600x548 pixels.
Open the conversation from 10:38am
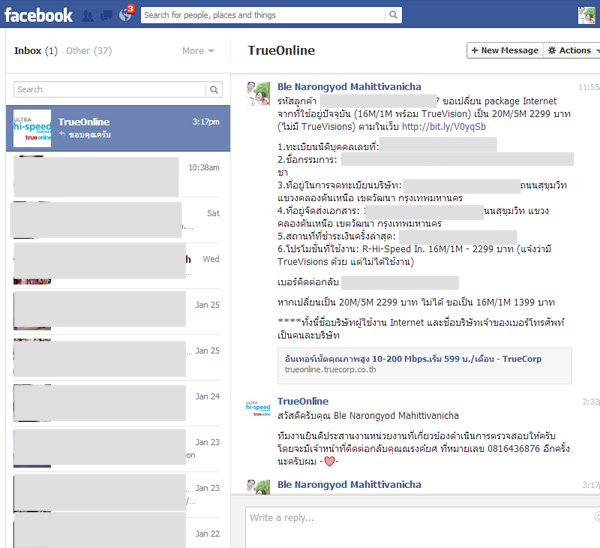pos(117,176)
